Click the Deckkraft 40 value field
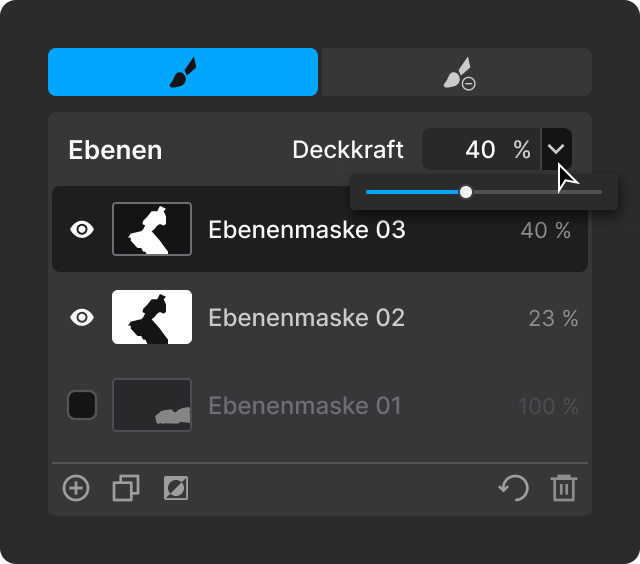 tap(481, 149)
